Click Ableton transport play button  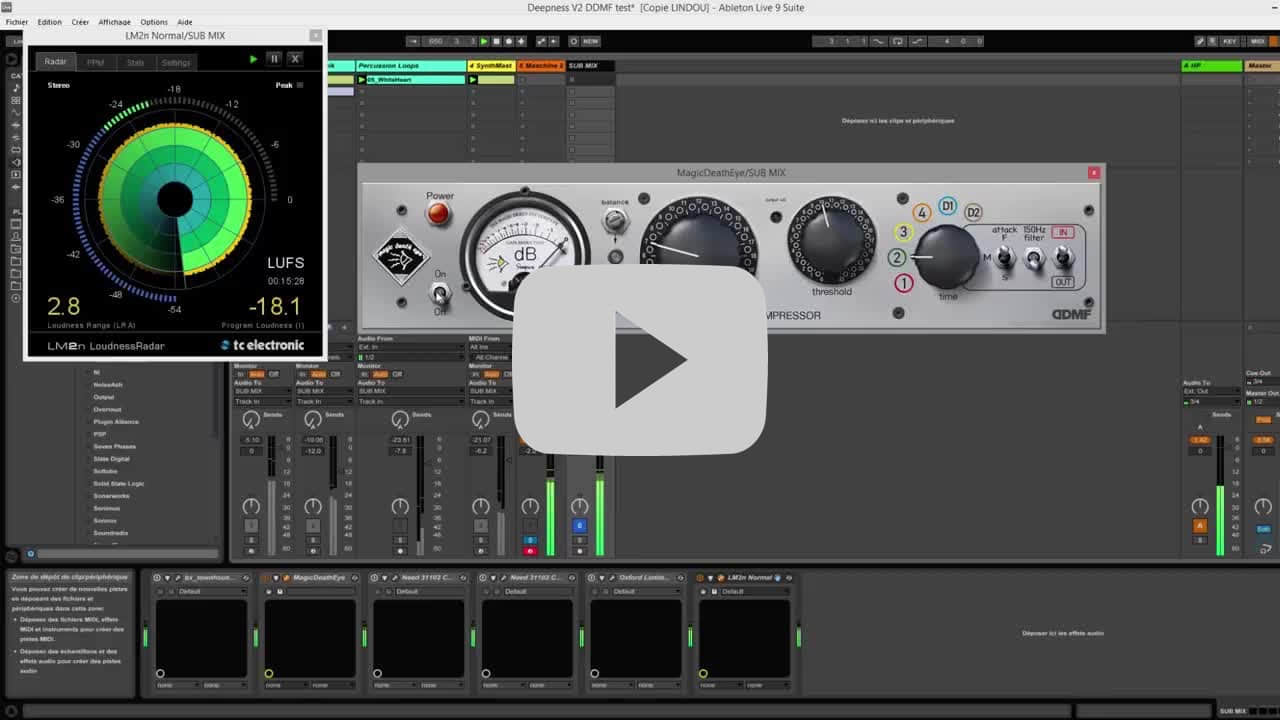coord(485,41)
